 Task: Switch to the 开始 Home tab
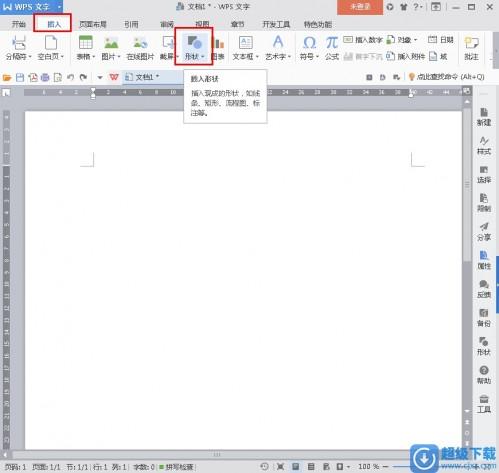(19, 24)
